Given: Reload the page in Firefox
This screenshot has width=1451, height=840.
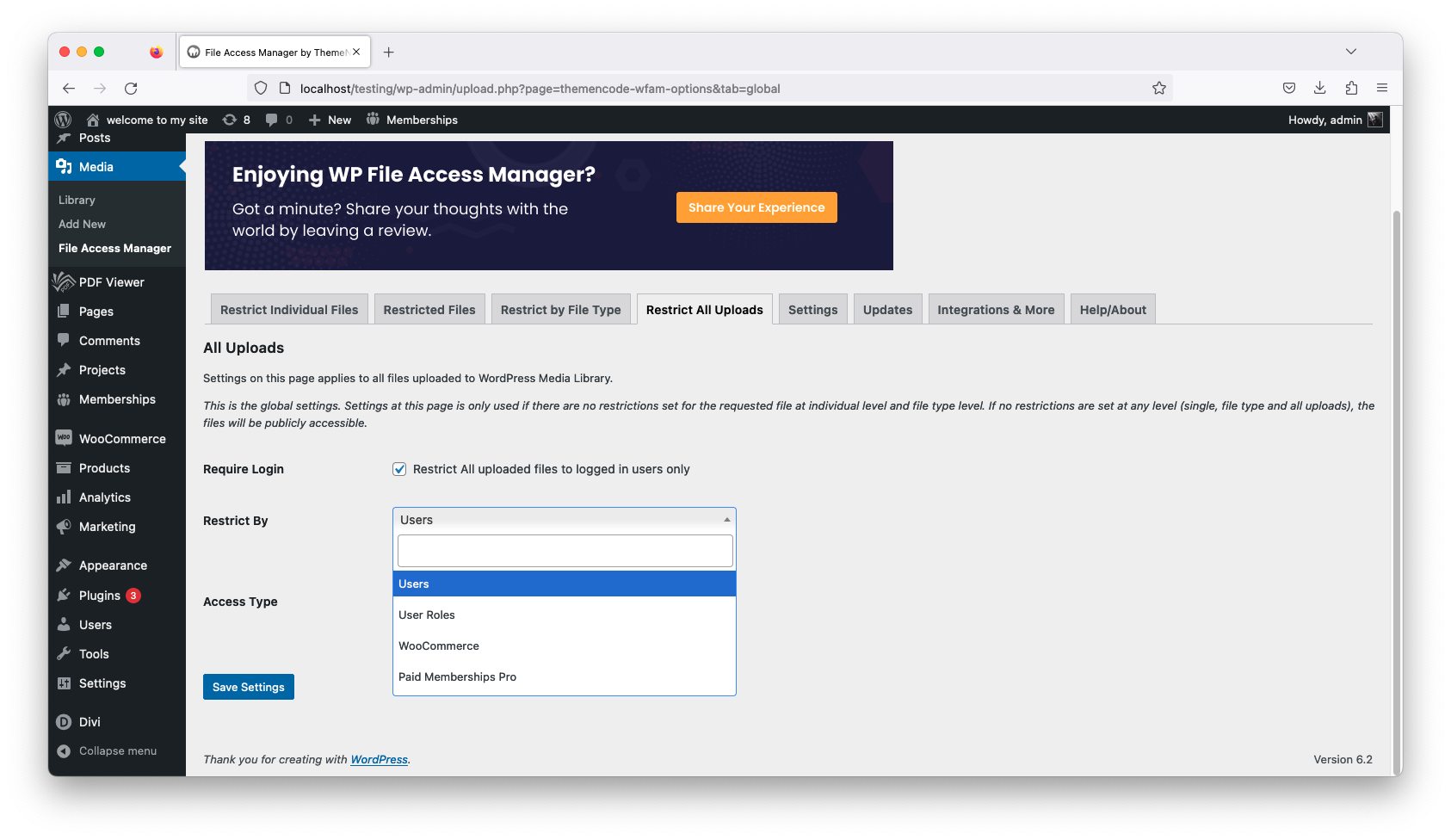Looking at the screenshot, I should [x=131, y=88].
